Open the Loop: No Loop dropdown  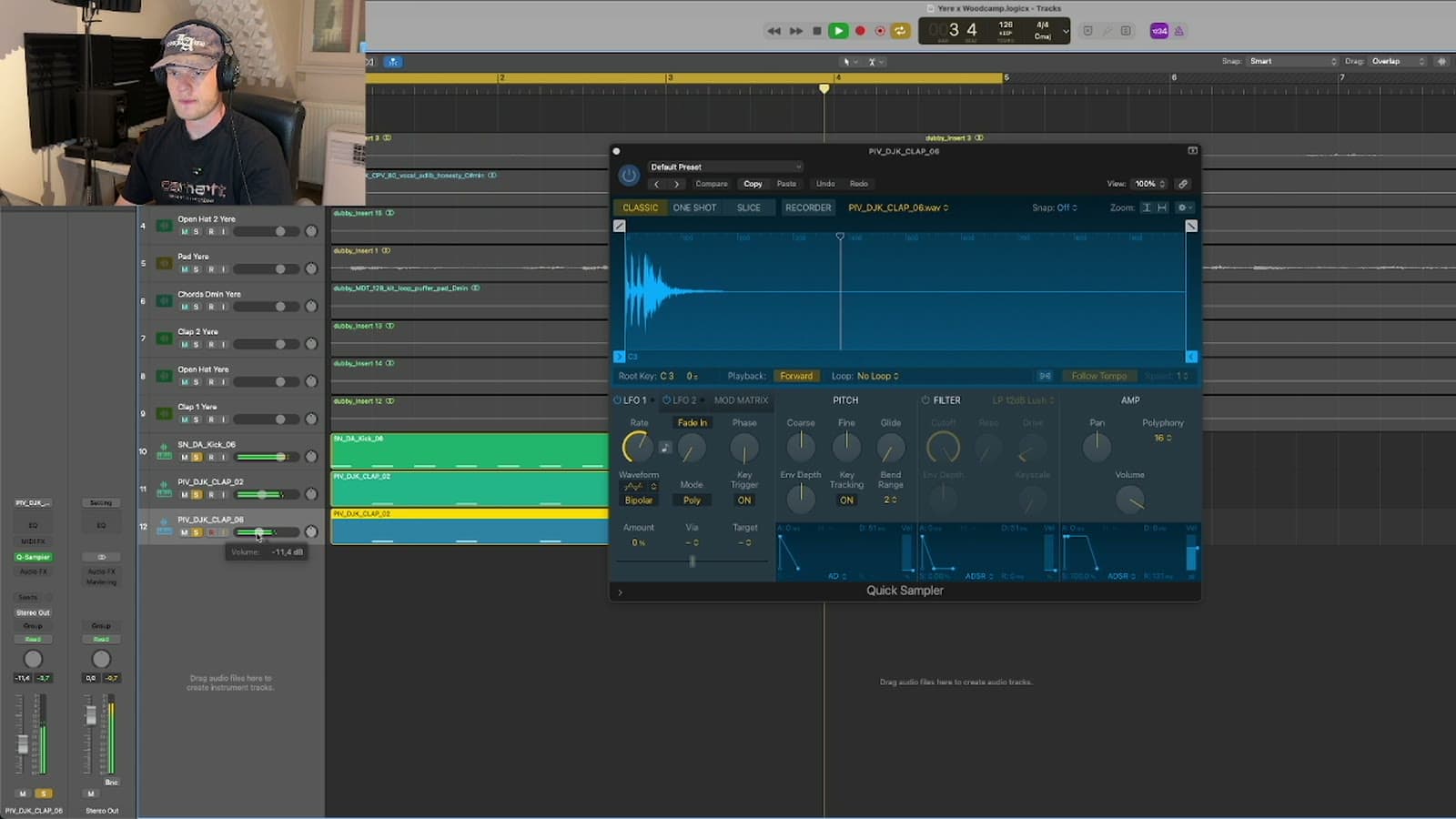click(865, 376)
